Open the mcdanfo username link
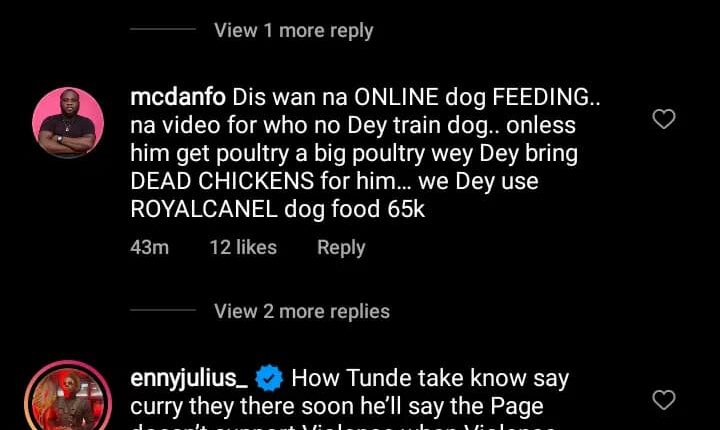 click(178, 97)
